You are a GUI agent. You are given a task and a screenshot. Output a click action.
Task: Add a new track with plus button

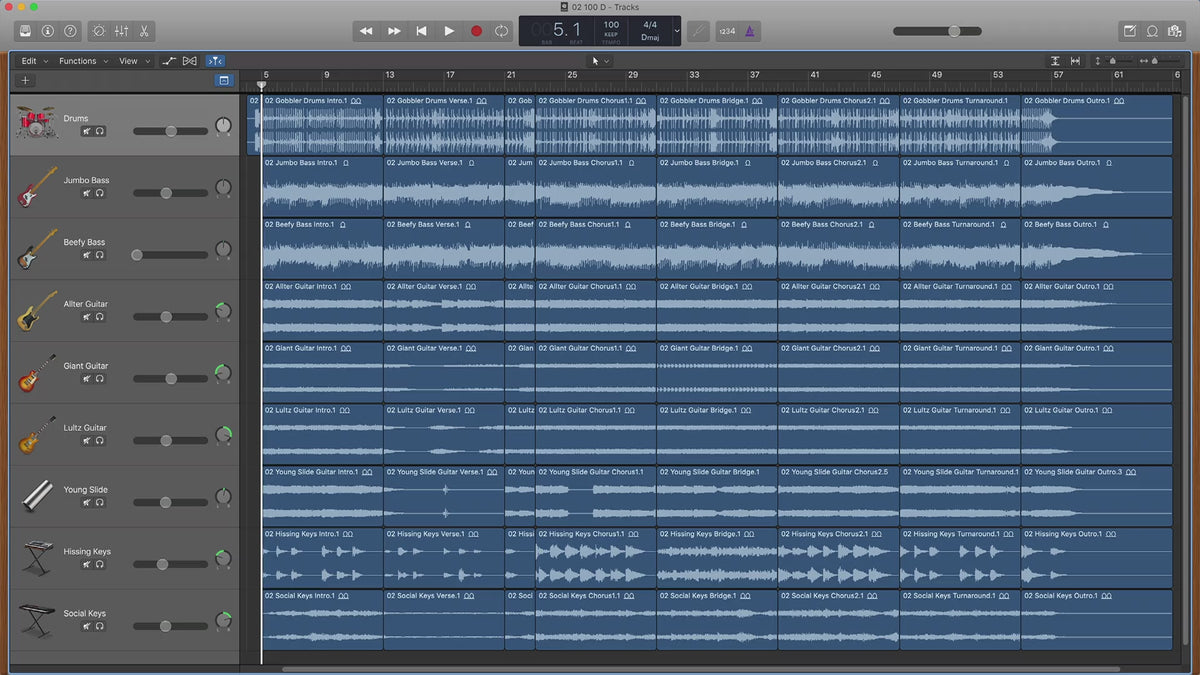pyautogui.click(x=26, y=80)
